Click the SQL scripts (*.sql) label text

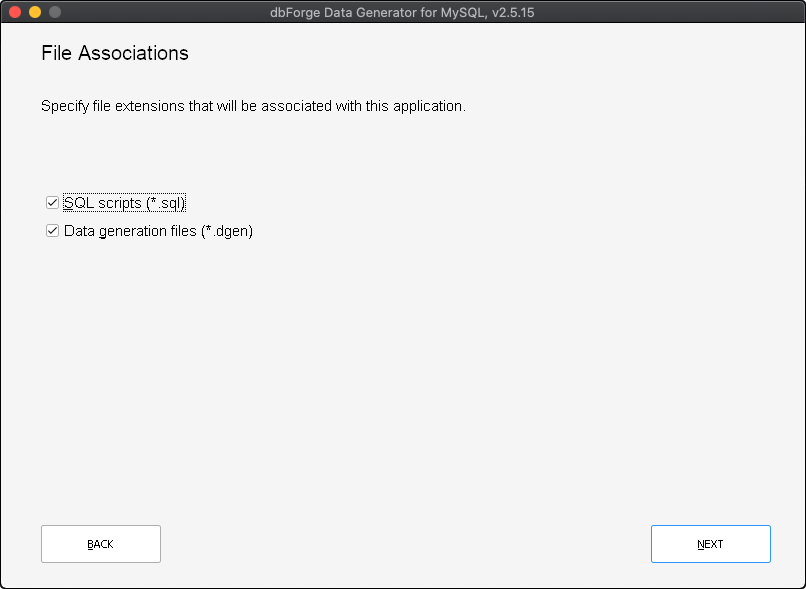tap(124, 202)
